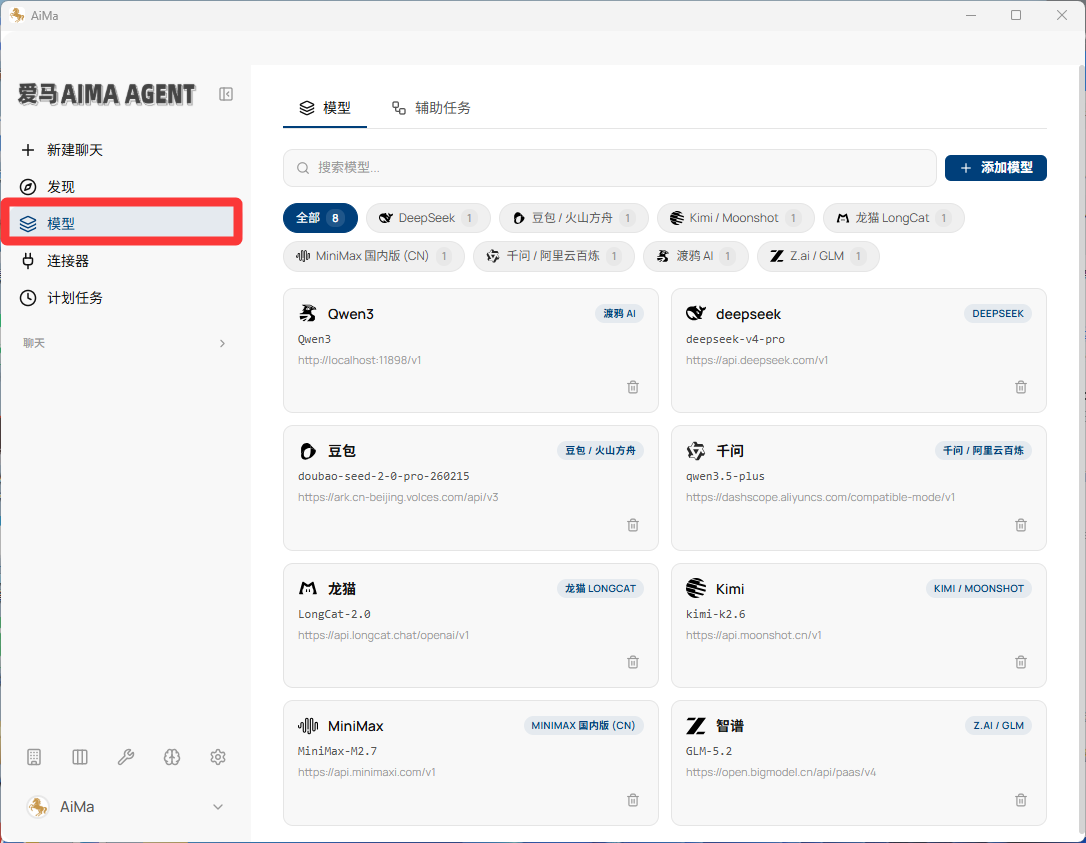The width and height of the screenshot is (1086, 843).
Task: Filter by 千问 / 阿里云百炼 chip
Action: (553, 256)
